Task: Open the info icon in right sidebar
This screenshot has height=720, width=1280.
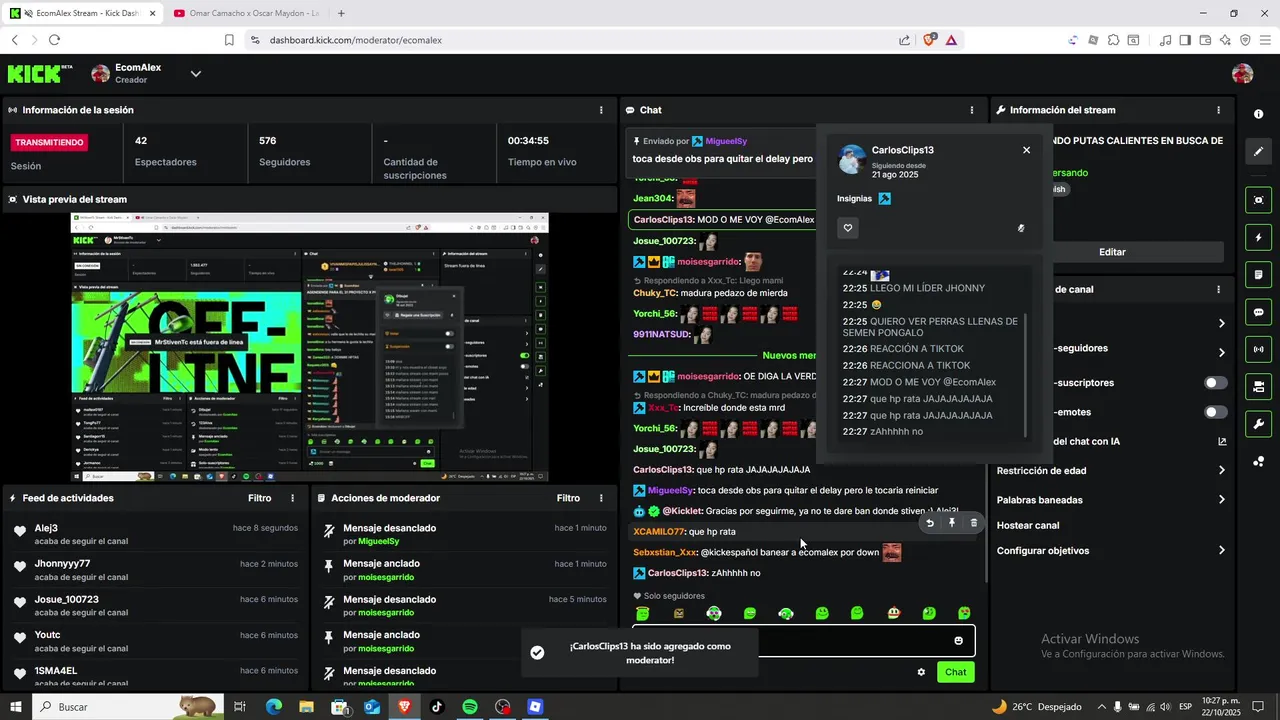Action: tap(1258, 114)
